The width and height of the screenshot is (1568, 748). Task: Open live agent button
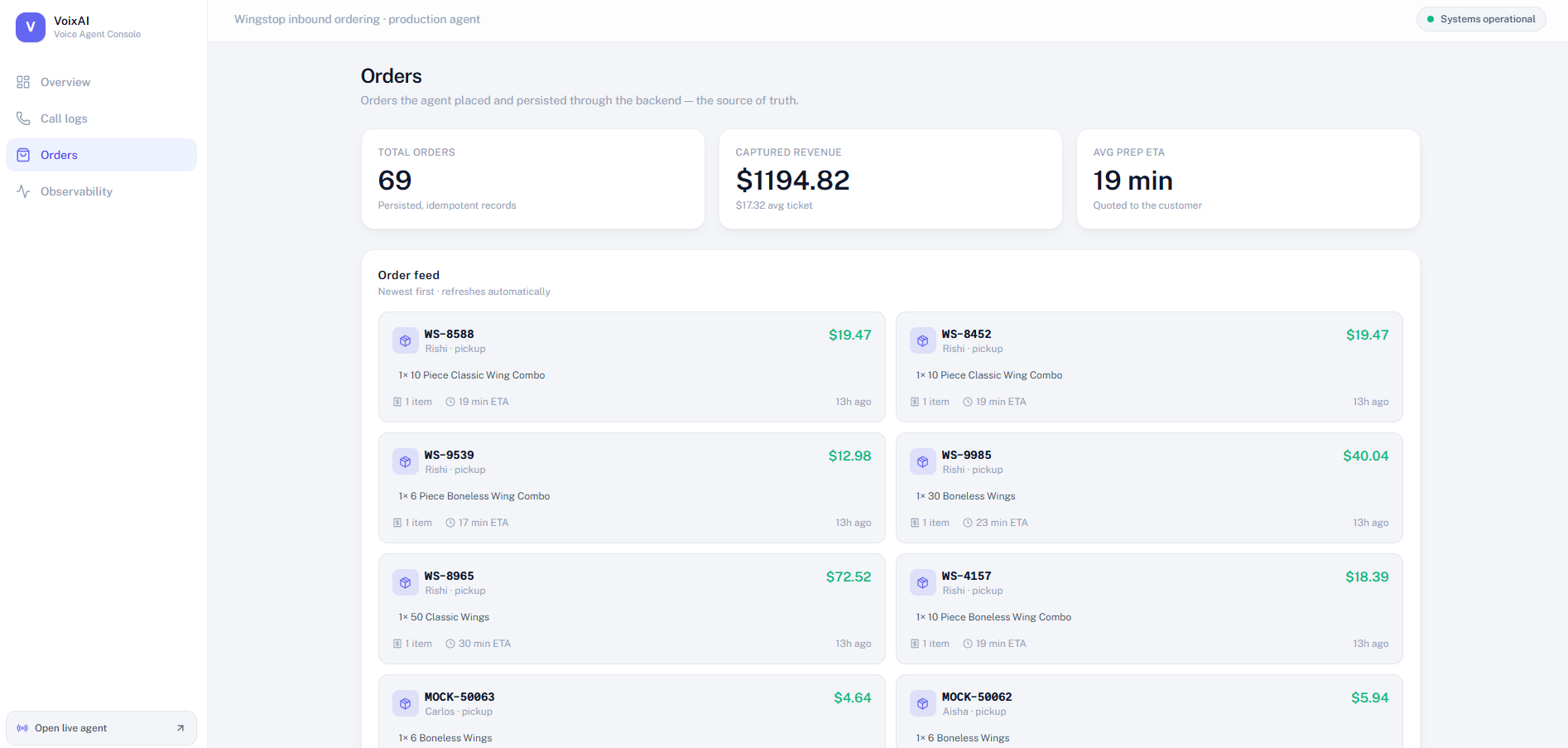(x=101, y=728)
